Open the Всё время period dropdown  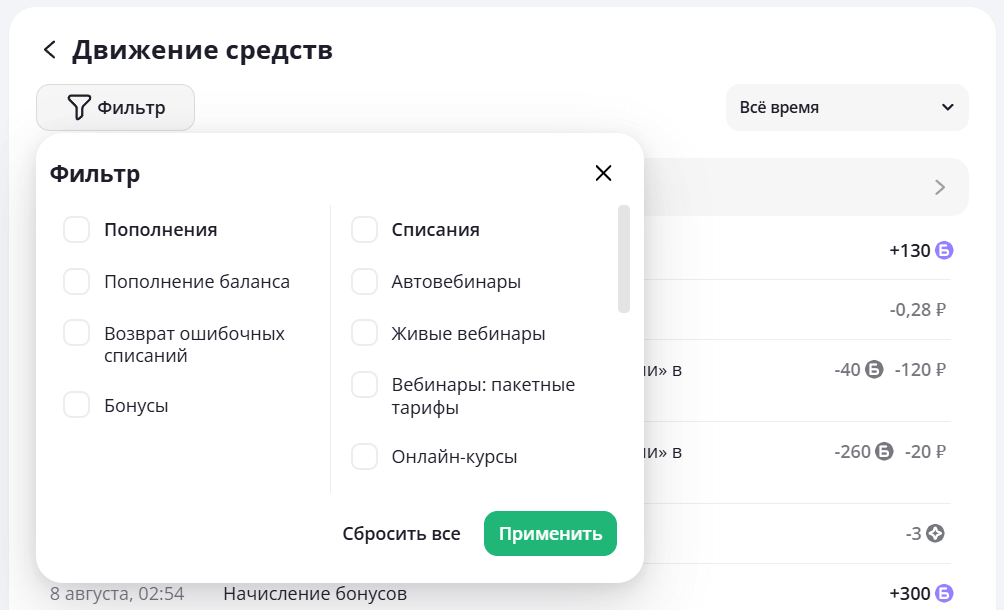tap(846, 107)
